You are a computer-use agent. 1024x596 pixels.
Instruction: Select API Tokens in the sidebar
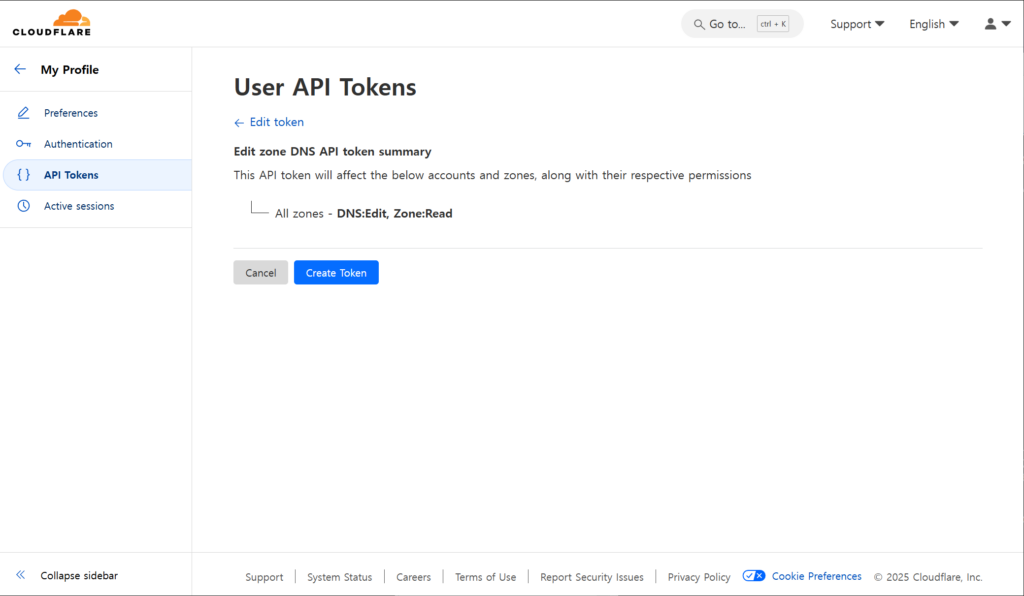71,175
